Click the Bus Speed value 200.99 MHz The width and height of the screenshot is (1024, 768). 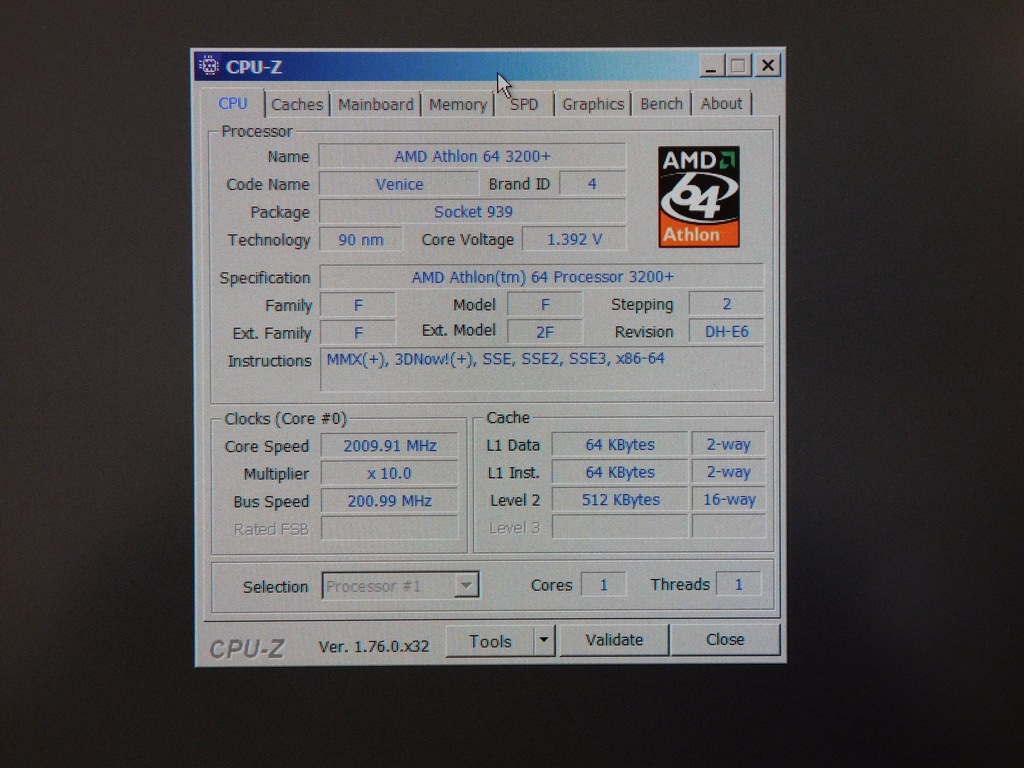(390, 501)
